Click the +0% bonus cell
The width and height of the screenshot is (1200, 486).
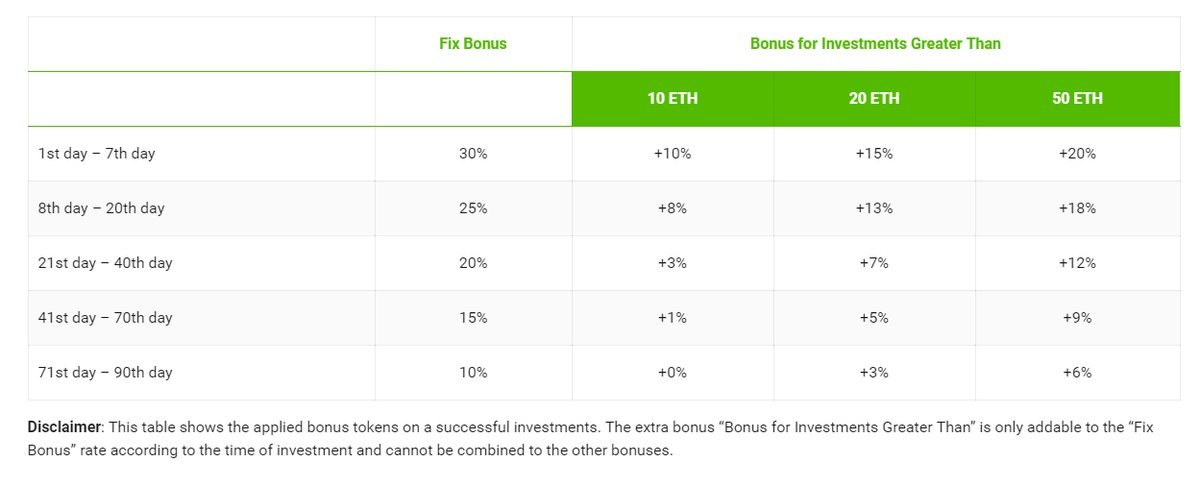coord(672,372)
